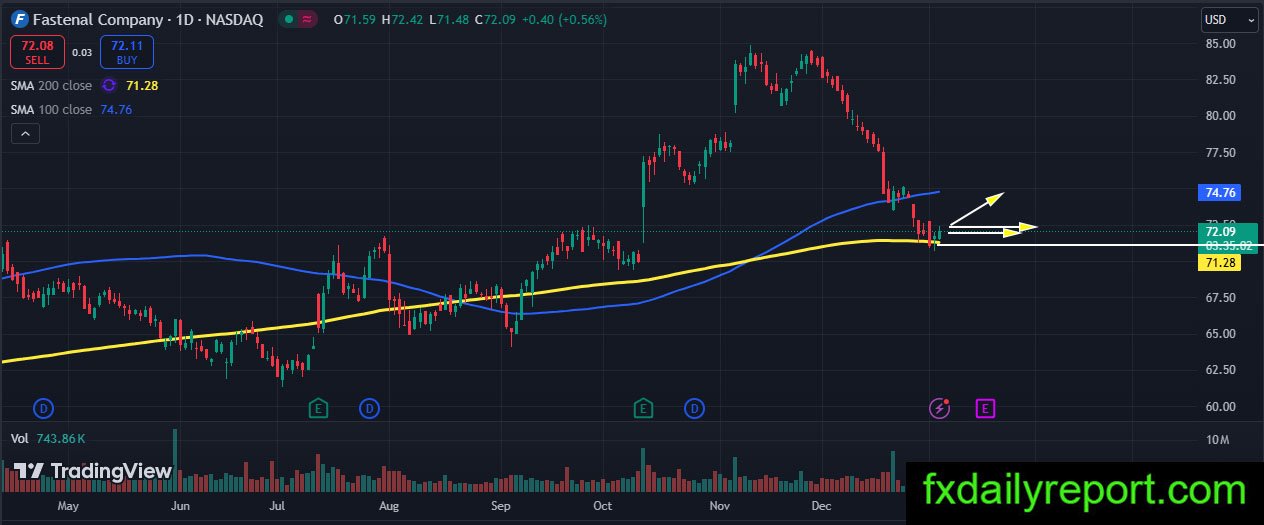Viewport: 1264px width, 525px height.
Task: Click the 85.00 price scale label
Action: 1221,44
